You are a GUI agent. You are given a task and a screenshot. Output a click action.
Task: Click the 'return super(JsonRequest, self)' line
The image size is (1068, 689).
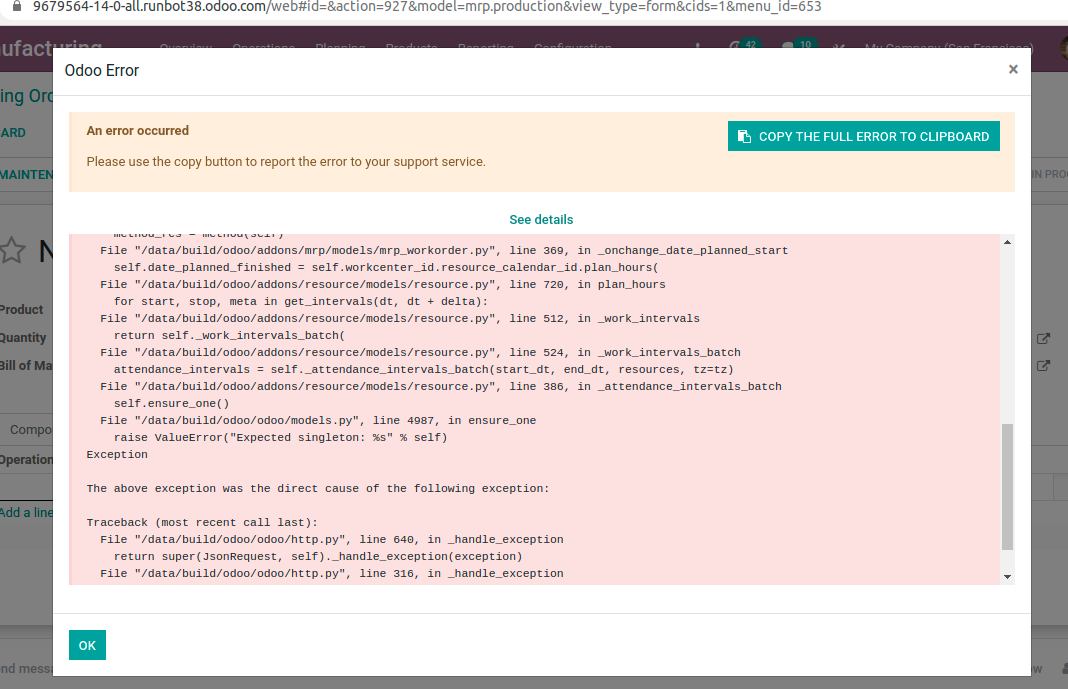pos(318,557)
